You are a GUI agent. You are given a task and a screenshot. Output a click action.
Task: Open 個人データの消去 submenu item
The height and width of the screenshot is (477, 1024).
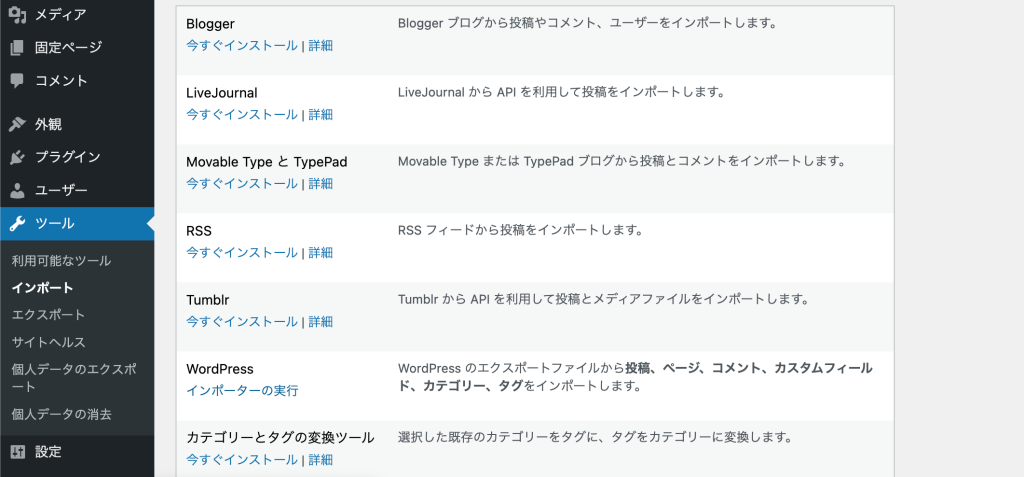click(61, 414)
